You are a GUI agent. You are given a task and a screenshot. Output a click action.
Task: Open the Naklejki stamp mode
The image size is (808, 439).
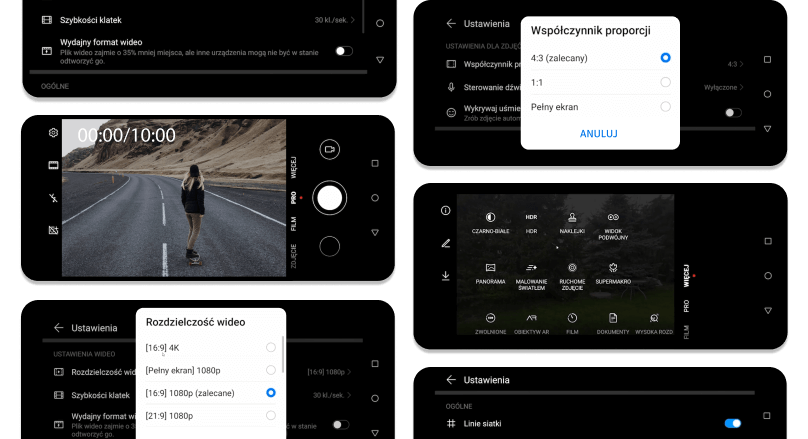point(572,217)
